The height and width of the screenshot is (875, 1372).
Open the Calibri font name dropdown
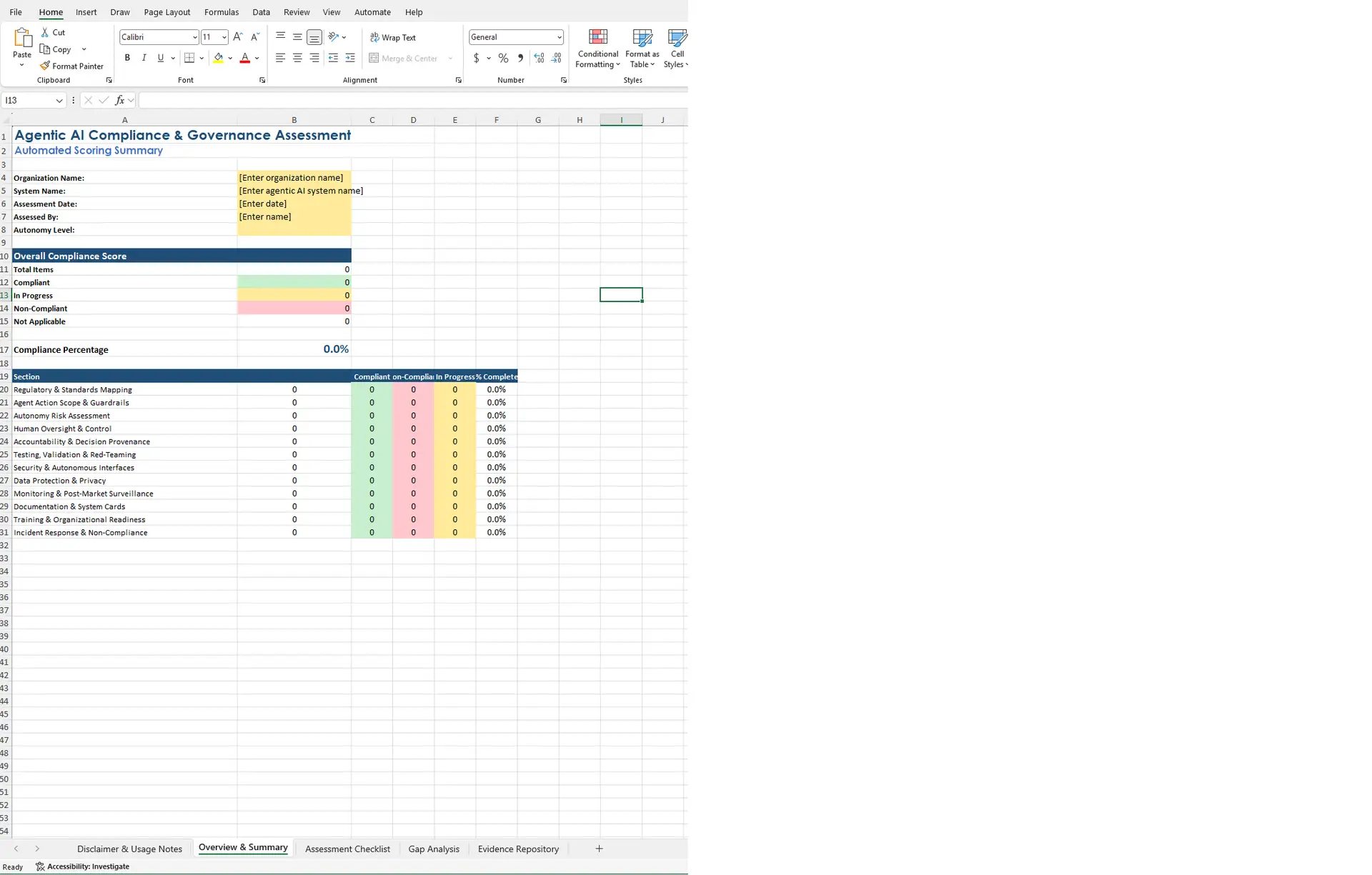click(x=194, y=37)
